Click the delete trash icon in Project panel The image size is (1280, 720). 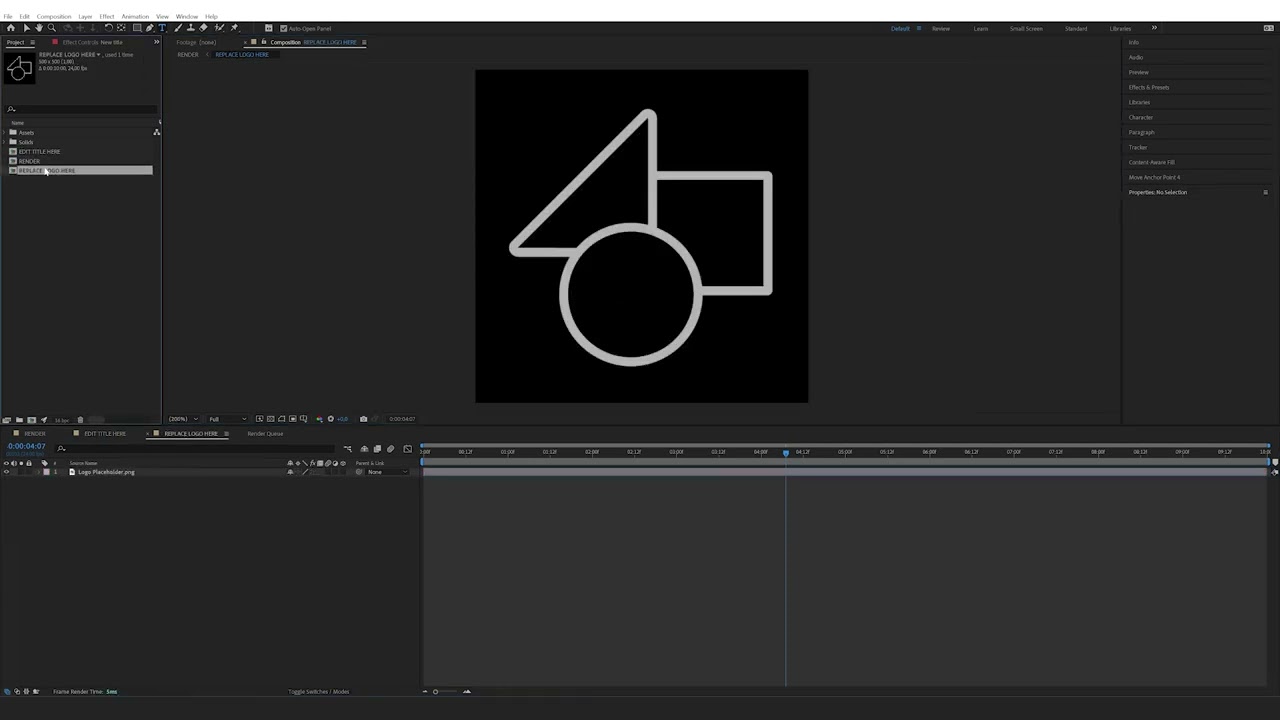80,420
